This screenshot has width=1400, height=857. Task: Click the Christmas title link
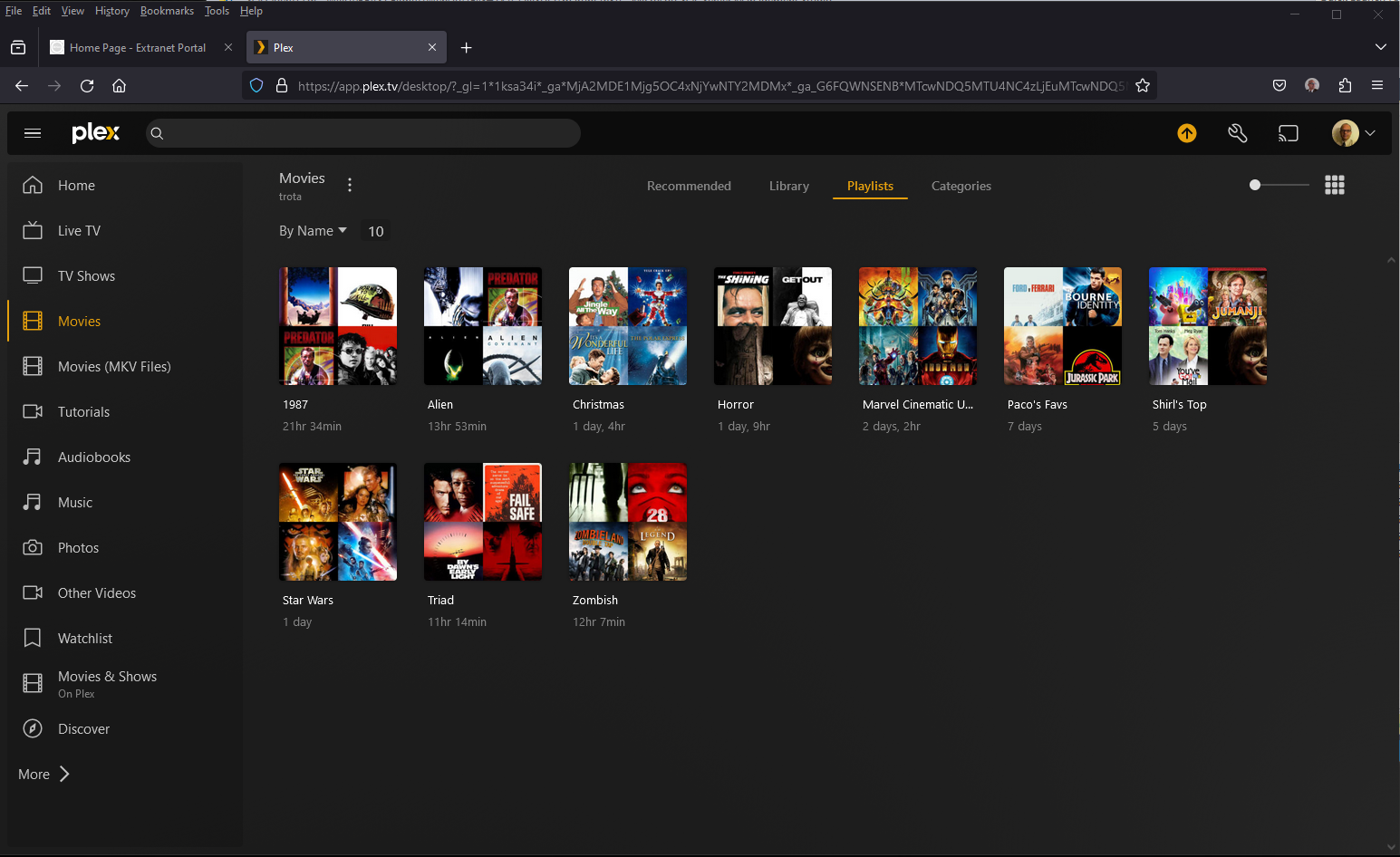tap(598, 405)
